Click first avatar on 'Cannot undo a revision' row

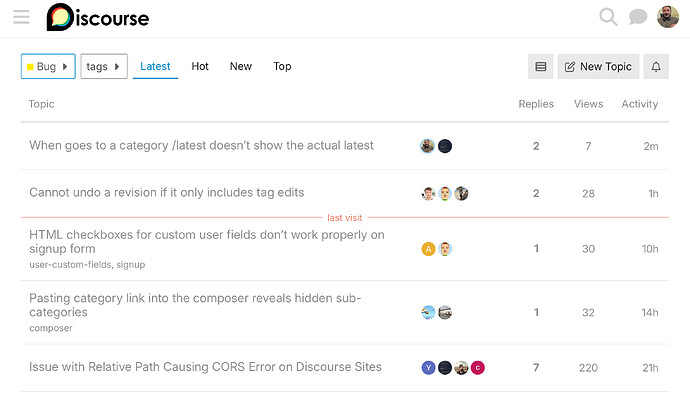428,193
